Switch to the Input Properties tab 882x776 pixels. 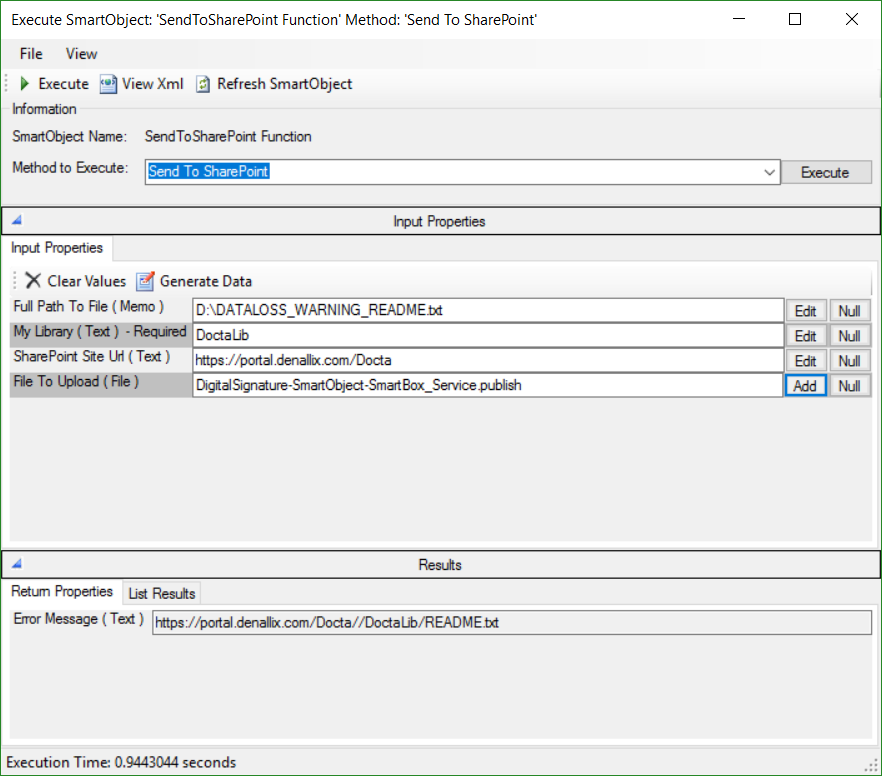pyautogui.click(x=55, y=247)
